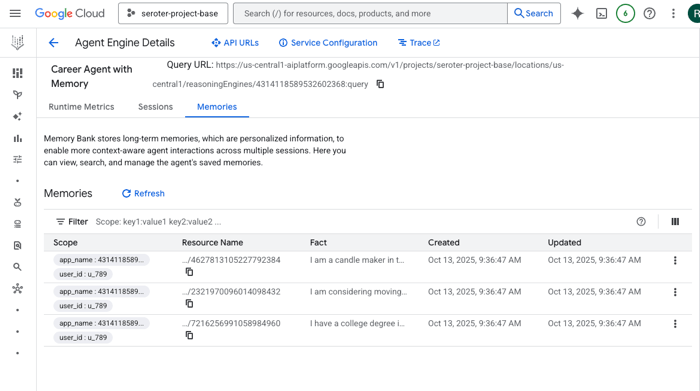Click app_name chip in considering moving row

[101, 291]
